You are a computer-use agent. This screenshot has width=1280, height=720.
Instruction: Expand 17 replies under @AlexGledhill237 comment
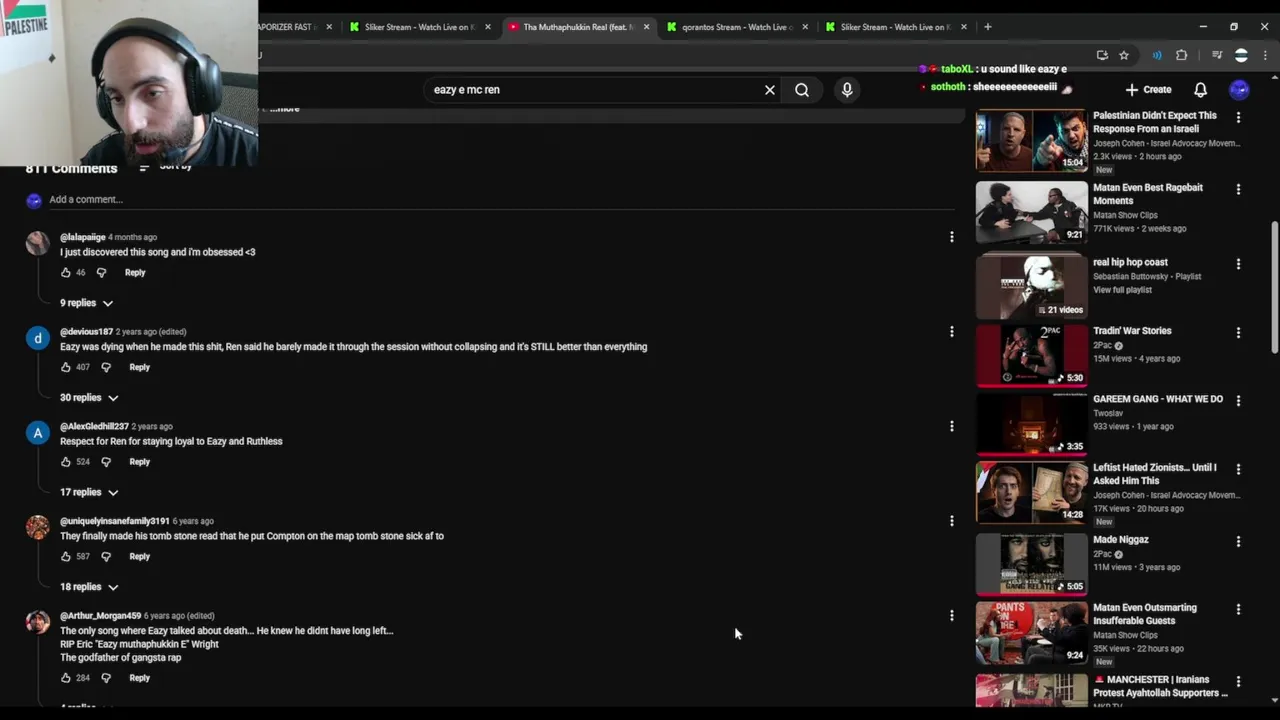click(89, 492)
